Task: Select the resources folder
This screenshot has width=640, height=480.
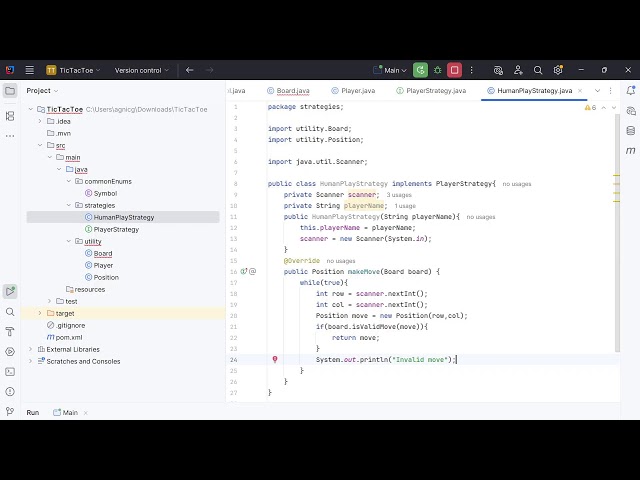Action: 85,289
